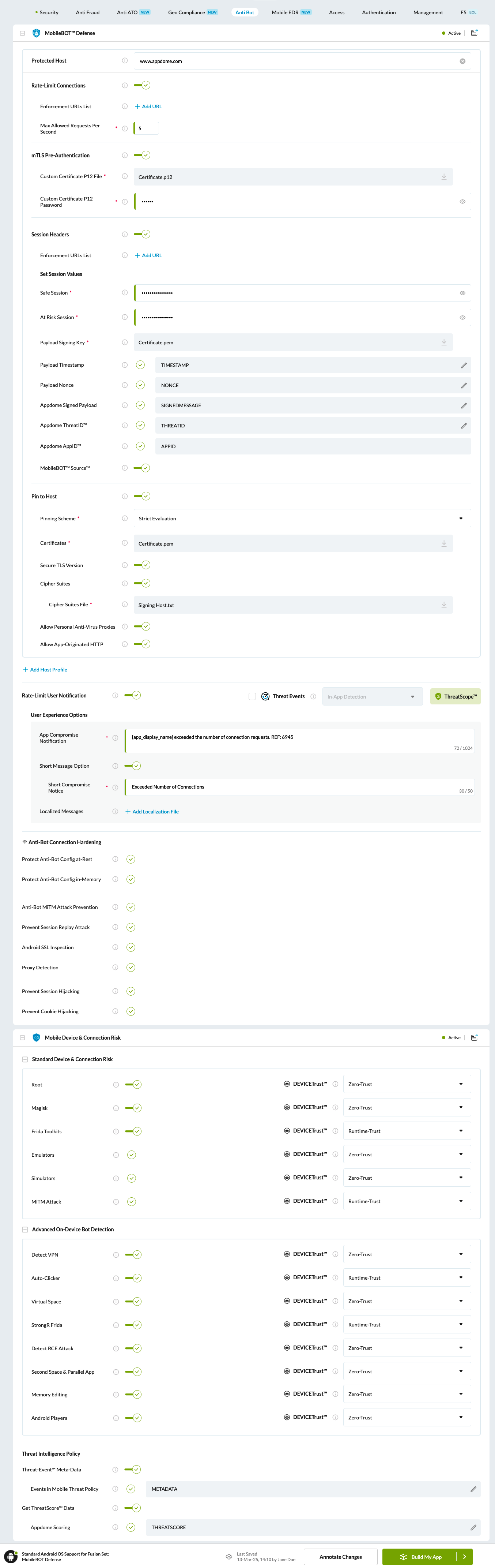Clear the Protected Host field with X icon
The image size is (495, 1568).
[x=462, y=61]
